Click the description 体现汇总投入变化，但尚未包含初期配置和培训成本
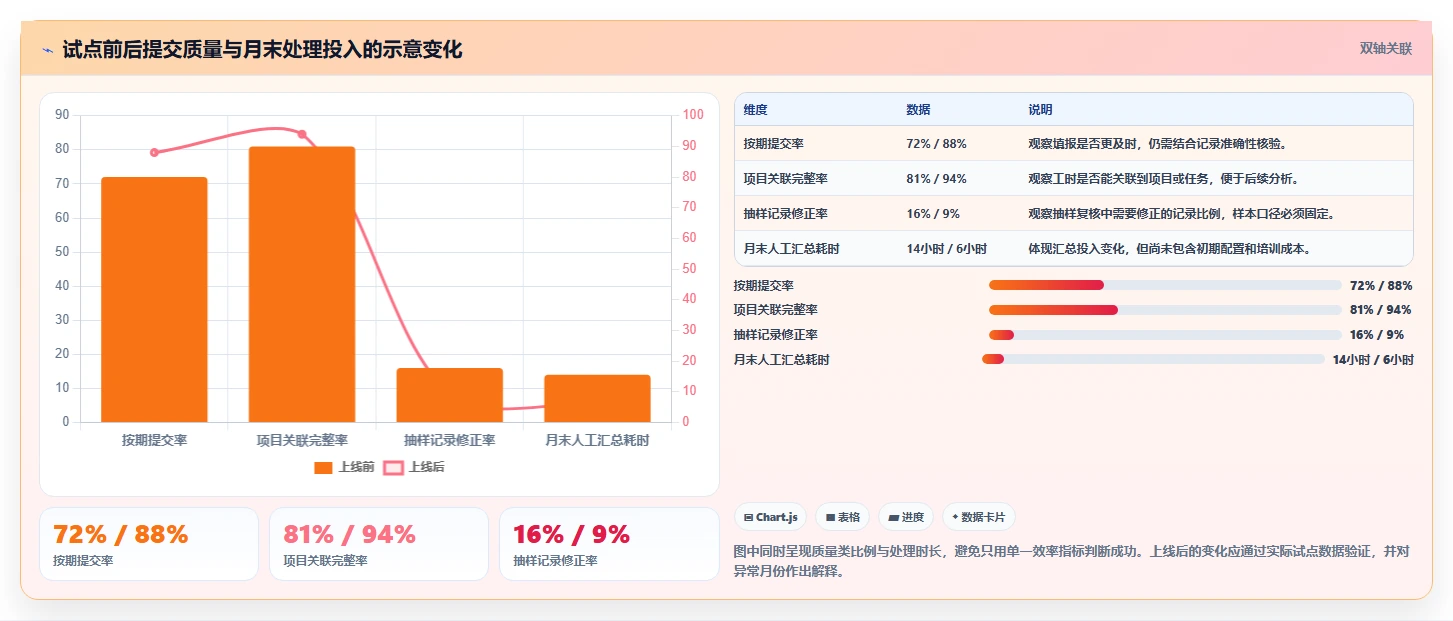This screenshot has width=1453, height=621. coord(1169,249)
